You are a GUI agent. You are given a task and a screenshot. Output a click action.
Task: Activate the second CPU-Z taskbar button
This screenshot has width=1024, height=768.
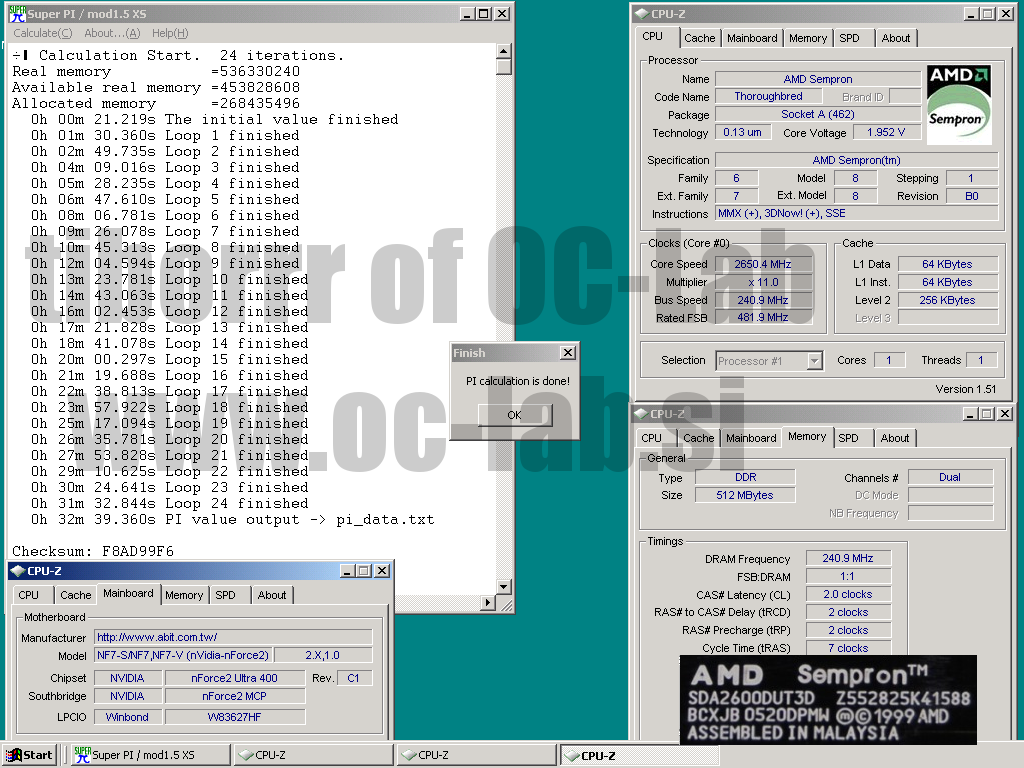(477, 755)
